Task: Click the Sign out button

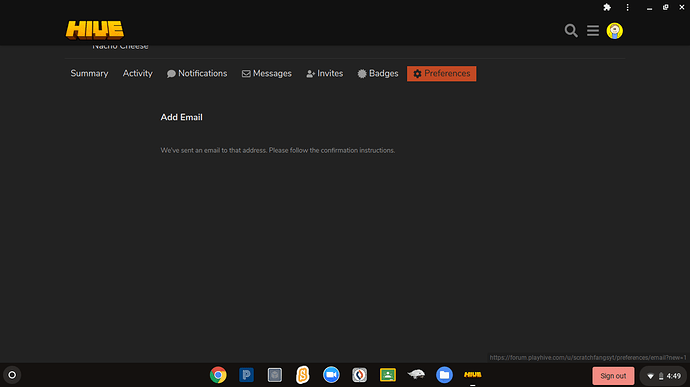Action: (x=613, y=376)
